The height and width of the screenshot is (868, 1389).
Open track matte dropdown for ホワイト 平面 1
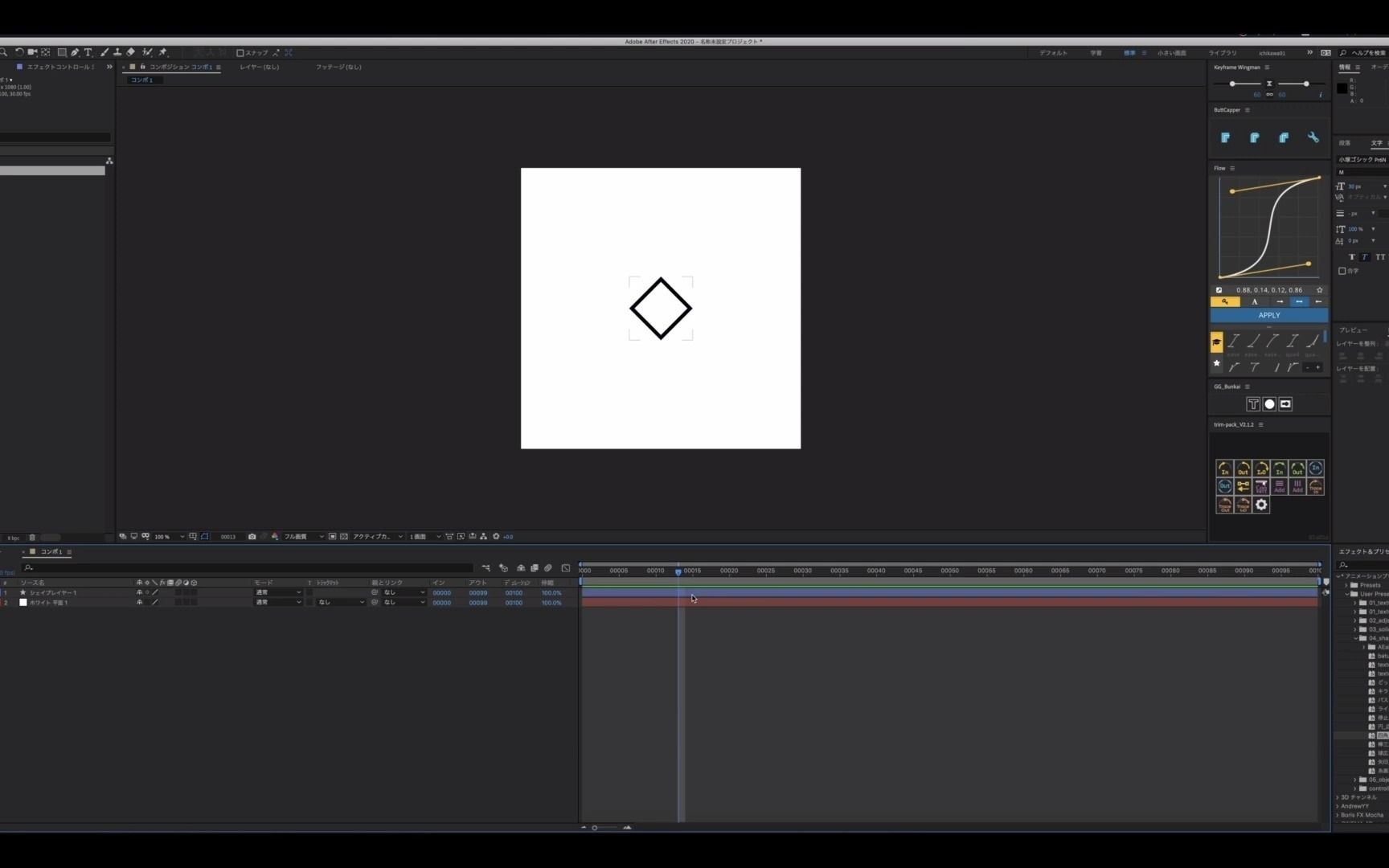(341, 602)
